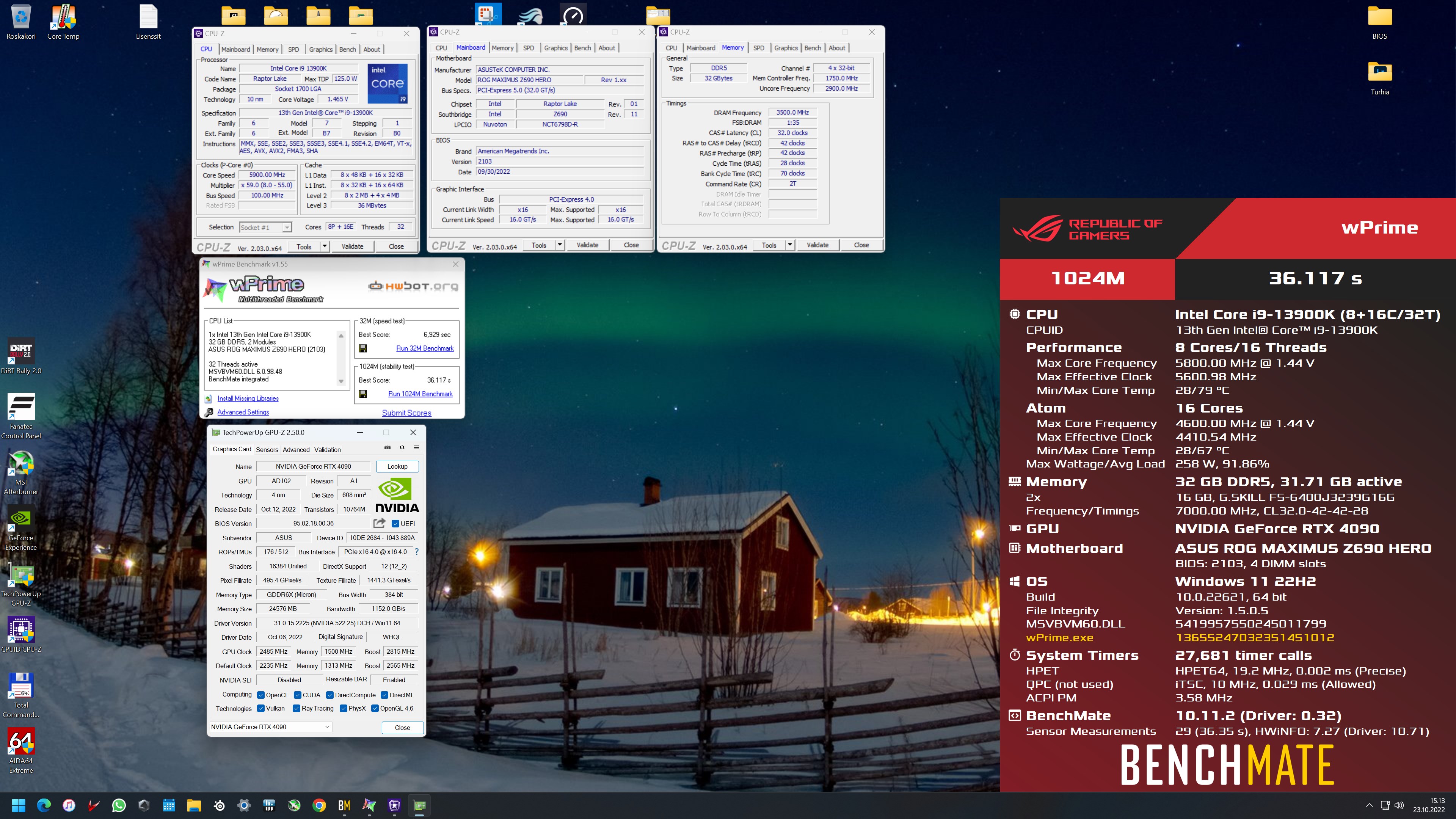Click the GPU-Z BIOS share/export icon
The width and height of the screenshot is (1456, 819).
[379, 523]
